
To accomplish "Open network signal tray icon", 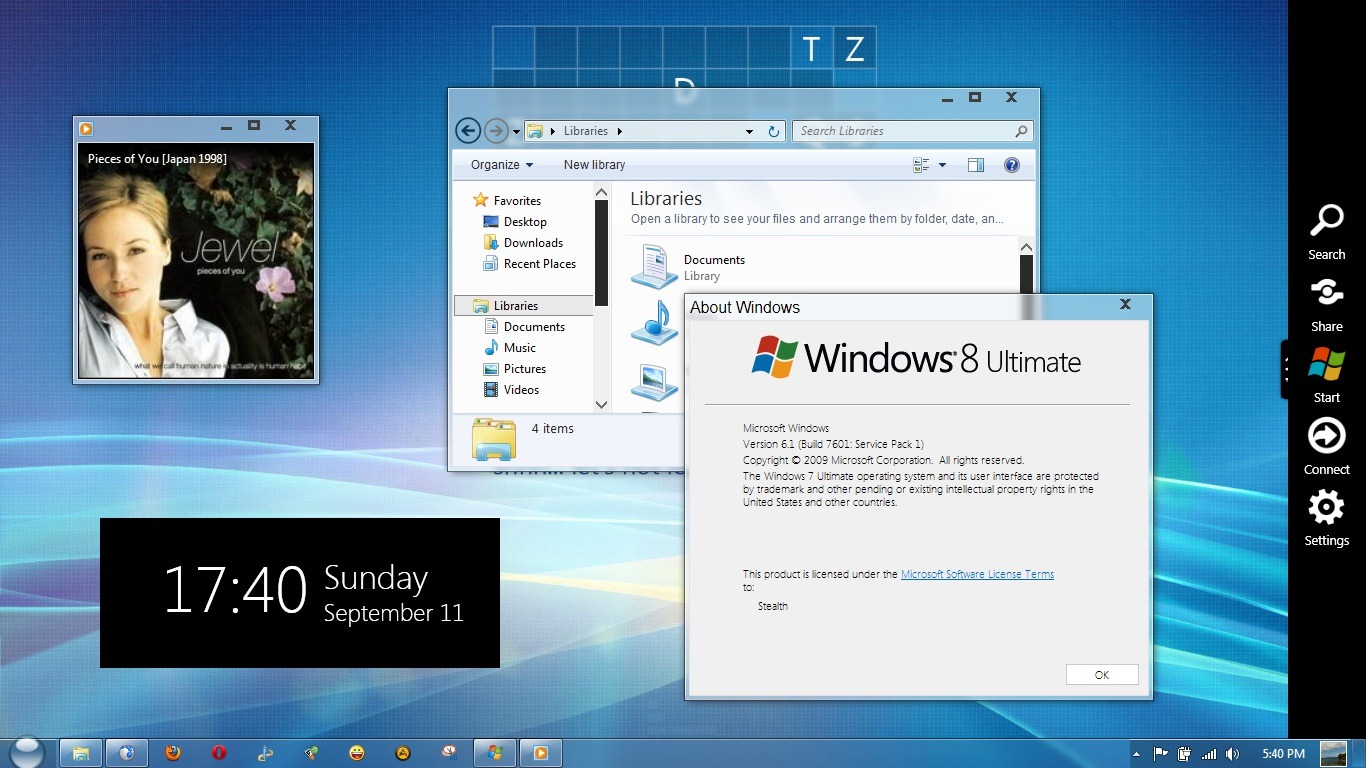I will point(1209,754).
